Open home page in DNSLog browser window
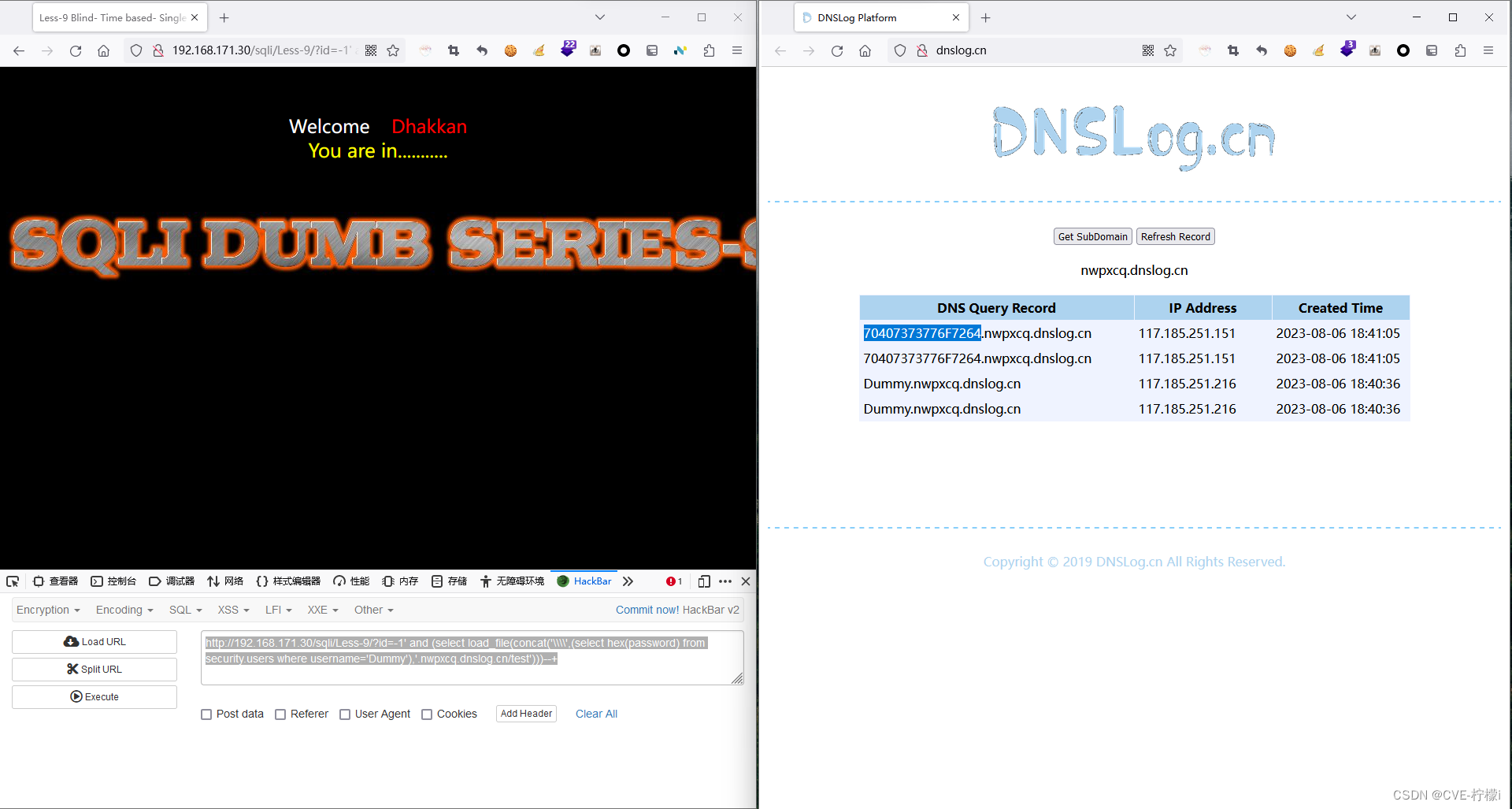Viewport: 1512px width, 809px height. 865,50
